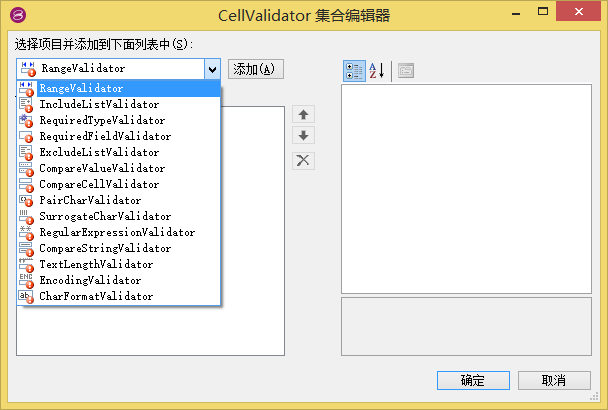Pick CompareCellValidator from the dropdown
This screenshot has height=410, width=608.
98,184
